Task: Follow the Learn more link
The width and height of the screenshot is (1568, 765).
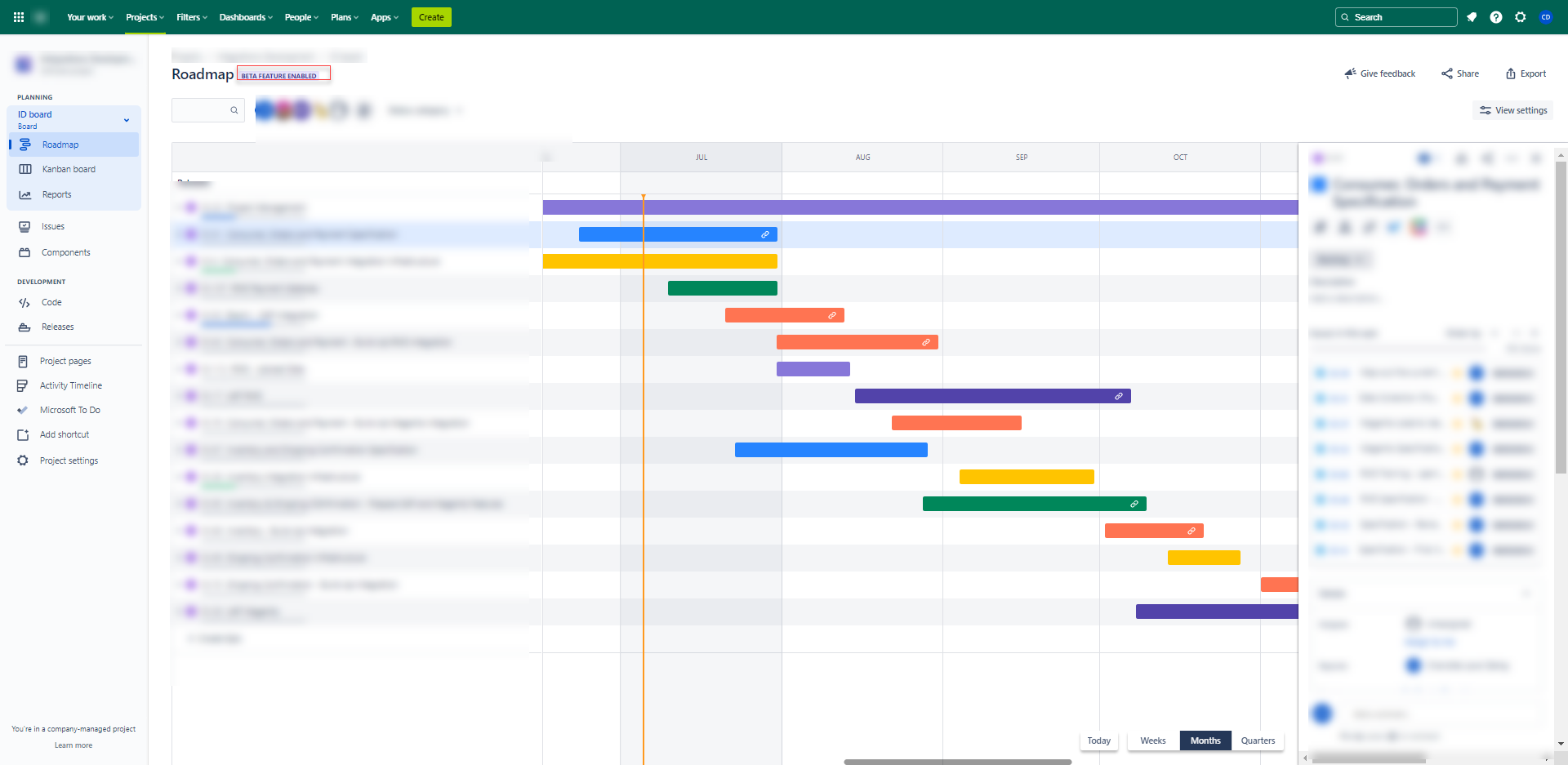Action: pyautogui.click(x=73, y=745)
